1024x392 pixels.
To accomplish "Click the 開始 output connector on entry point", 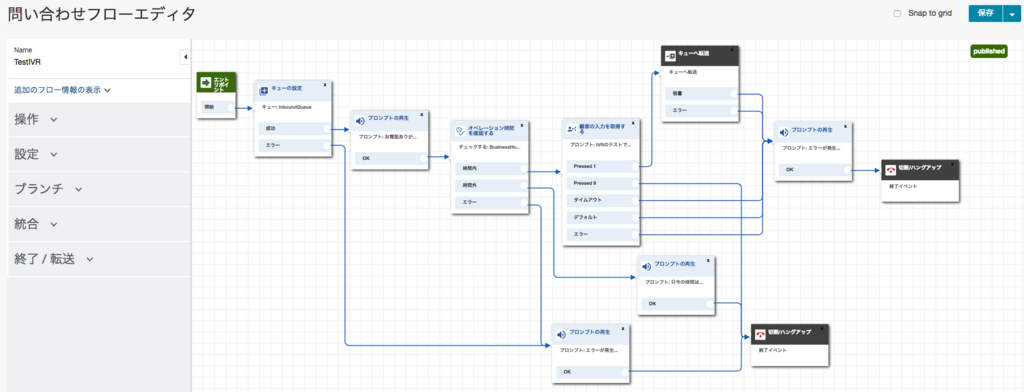I will coord(231,108).
